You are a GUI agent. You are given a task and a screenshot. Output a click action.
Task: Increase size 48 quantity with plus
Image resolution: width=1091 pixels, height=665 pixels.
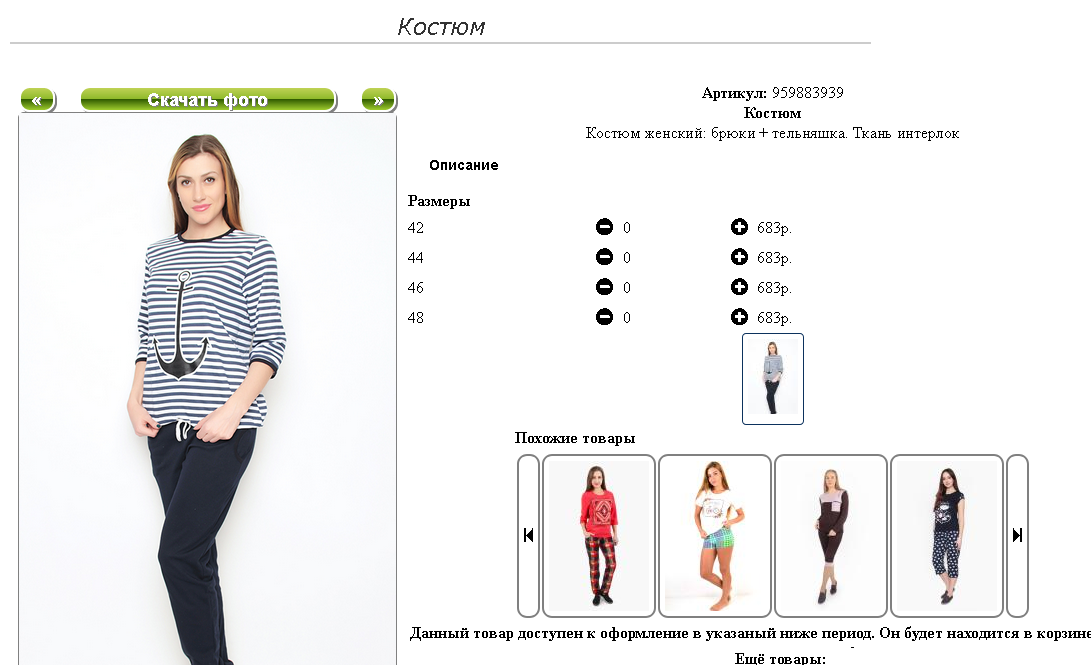[x=739, y=317]
